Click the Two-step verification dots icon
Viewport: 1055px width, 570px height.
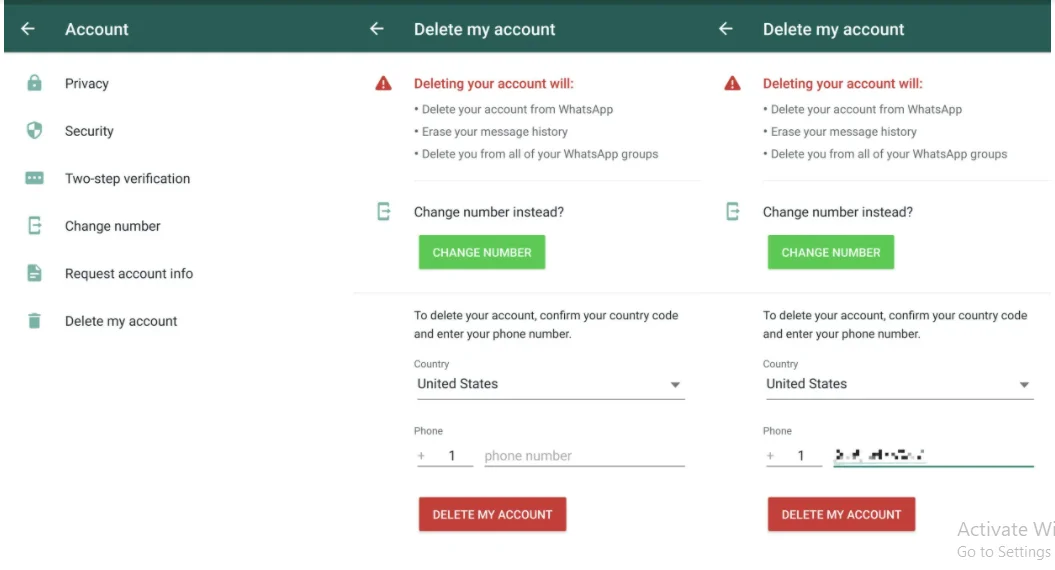pos(34,178)
